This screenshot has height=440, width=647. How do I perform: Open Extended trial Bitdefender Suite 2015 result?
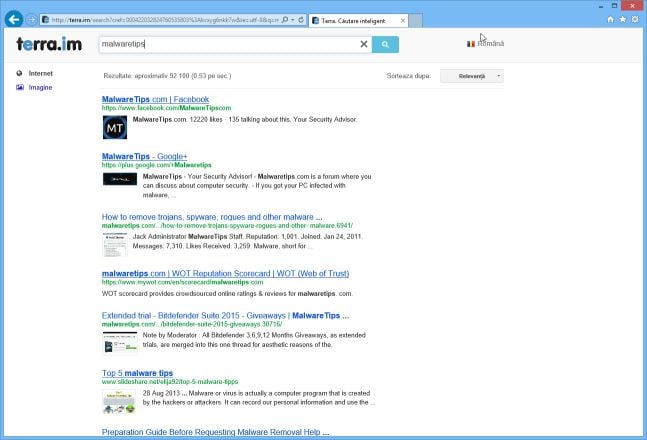coord(225,316)
